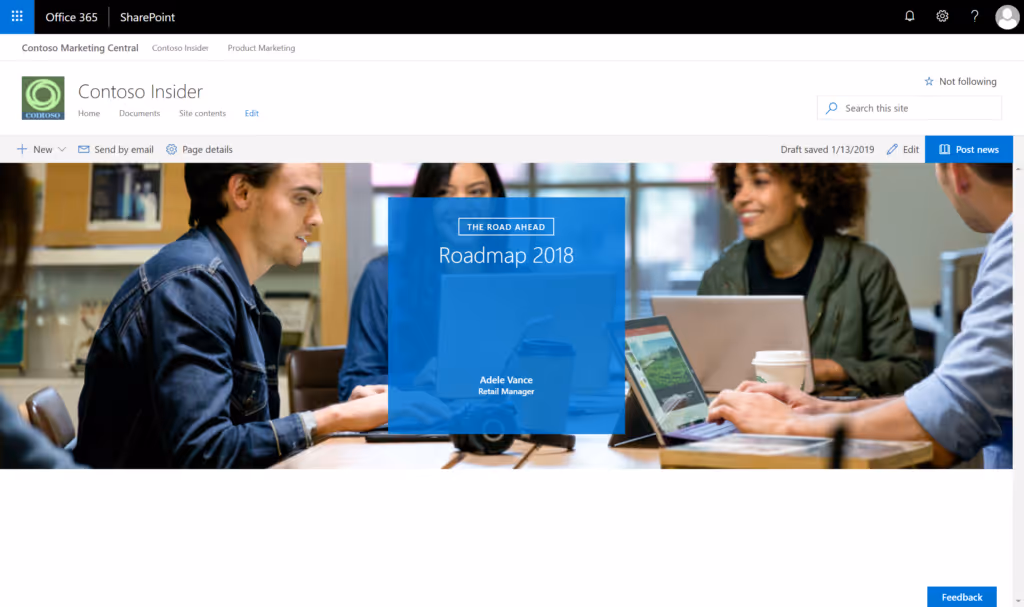The width and height of the screenshot is (1024, 607).
Task: Open the Home site navigation item
Action: (89, 113)
